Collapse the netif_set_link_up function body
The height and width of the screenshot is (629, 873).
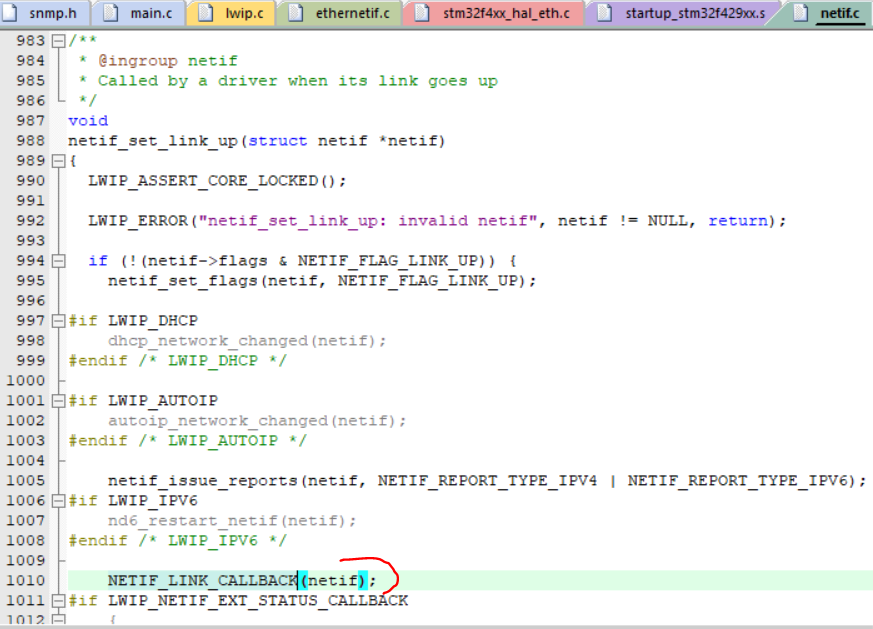pyautogui.click(x=58, y=160)
